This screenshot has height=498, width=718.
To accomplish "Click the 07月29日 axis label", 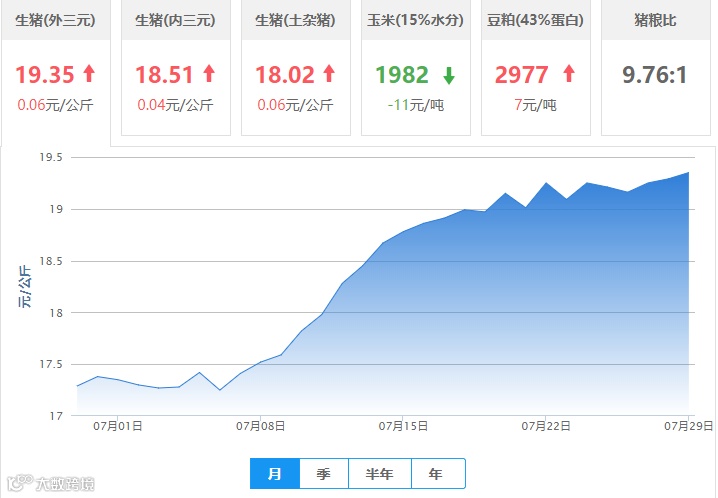I will [688, 426].
